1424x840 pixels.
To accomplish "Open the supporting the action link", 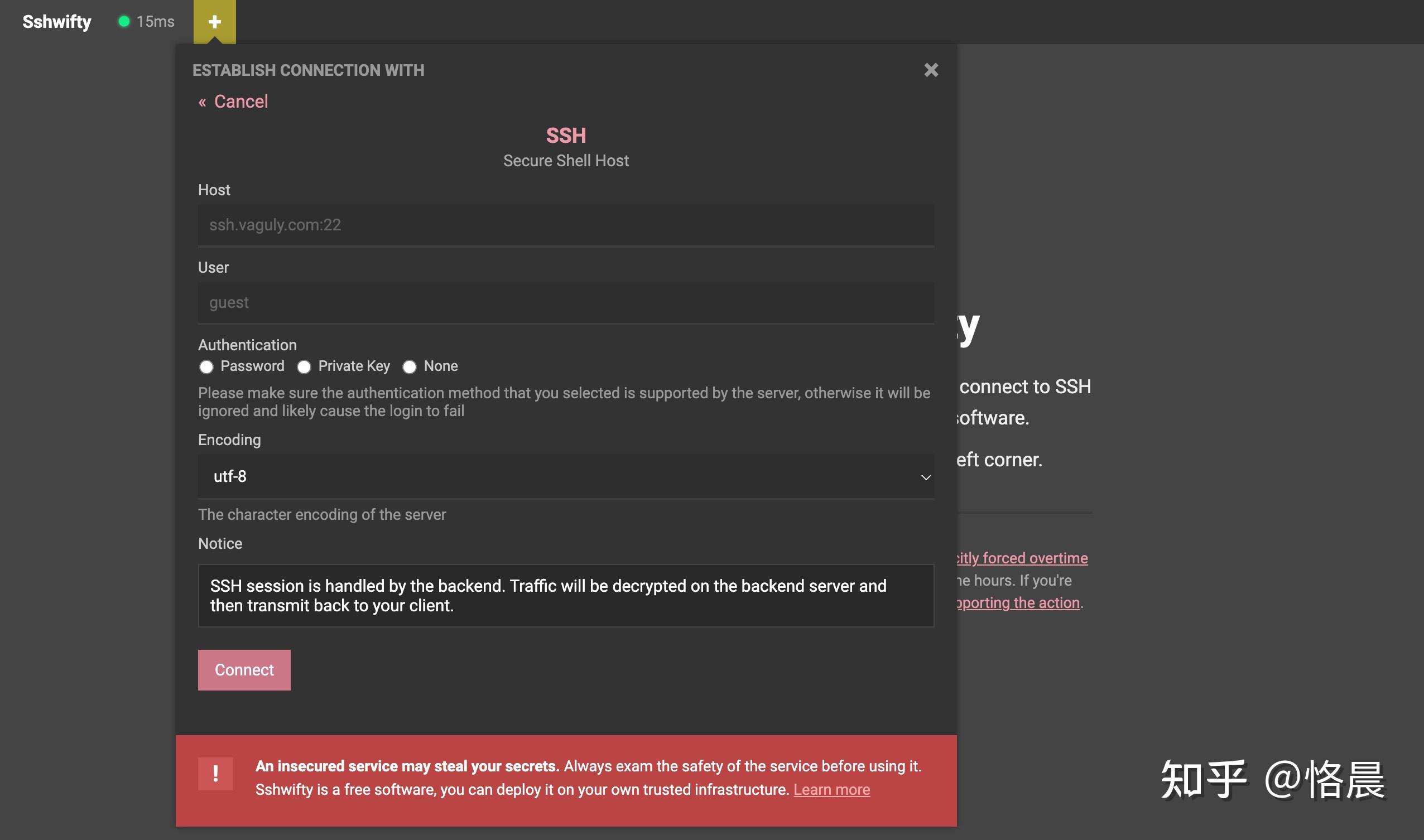I will [1018, 603].
